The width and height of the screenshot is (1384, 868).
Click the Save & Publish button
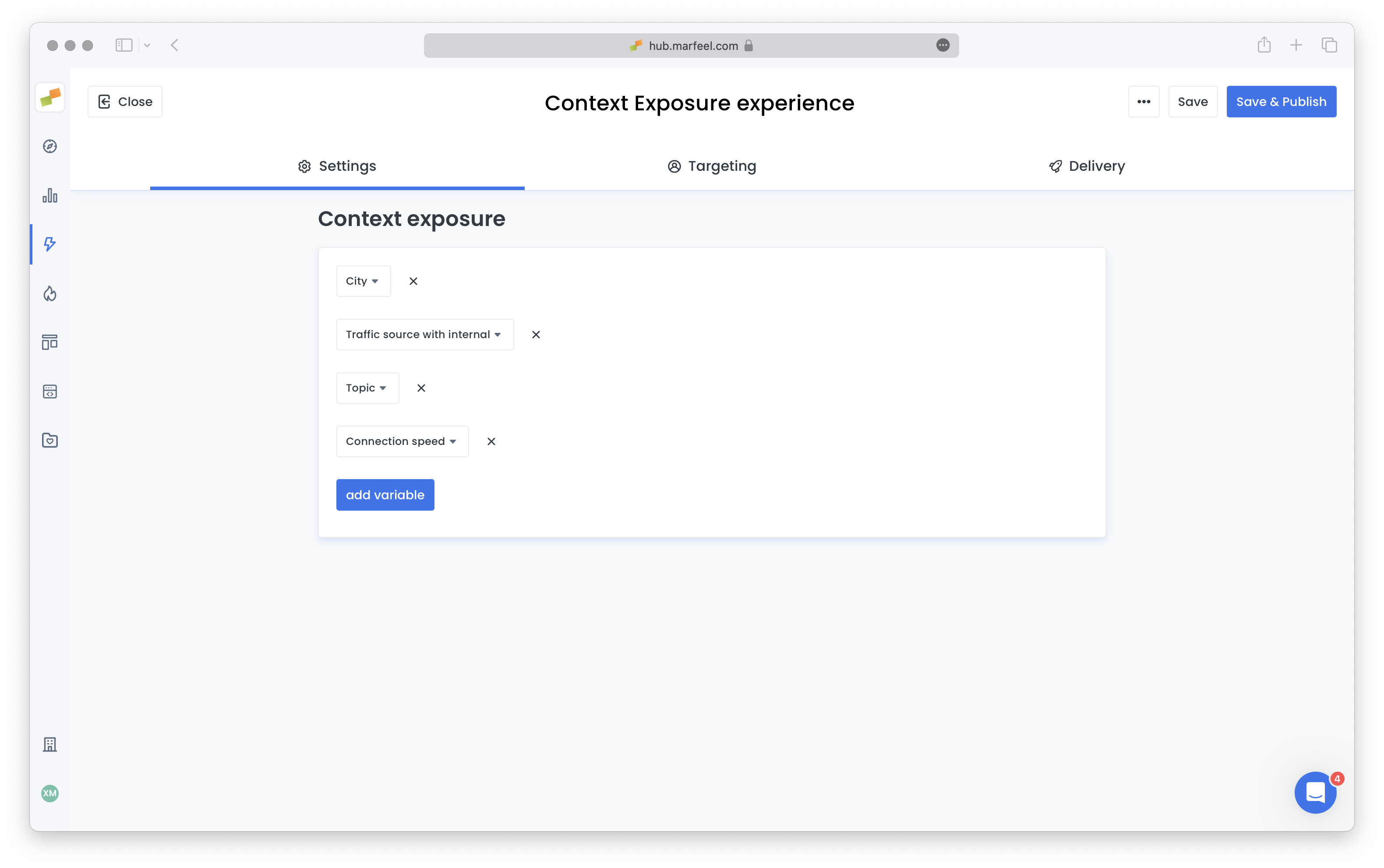coord(1281,102)
